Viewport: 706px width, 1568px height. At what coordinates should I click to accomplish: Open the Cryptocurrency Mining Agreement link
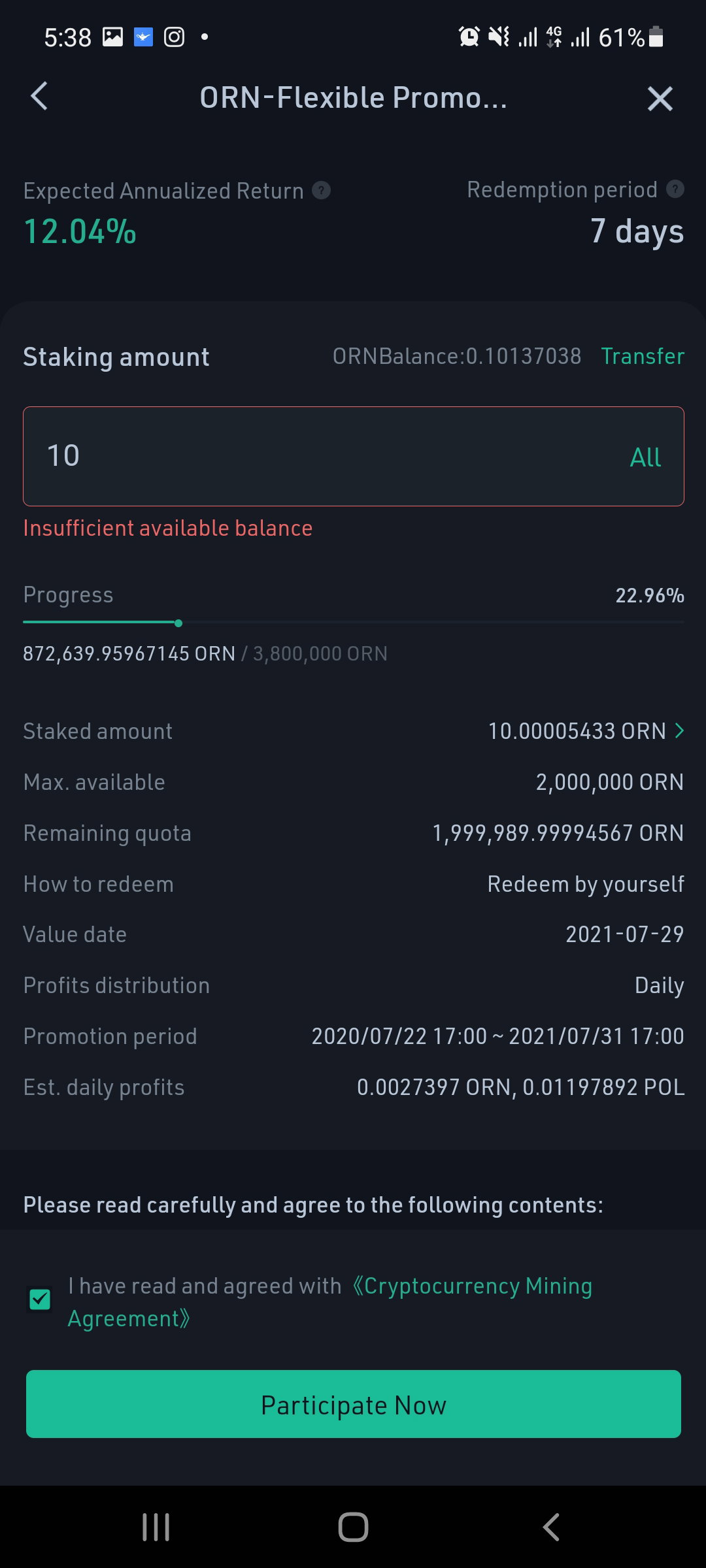330,1302
